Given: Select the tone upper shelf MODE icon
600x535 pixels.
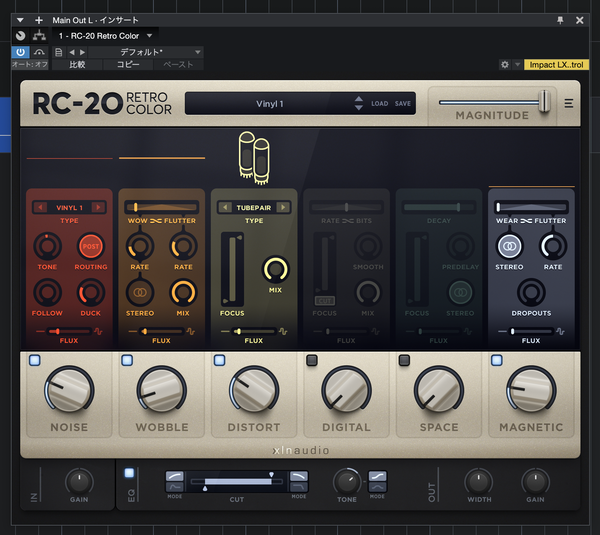Looking at the screenshot, I should pos(377,476).
